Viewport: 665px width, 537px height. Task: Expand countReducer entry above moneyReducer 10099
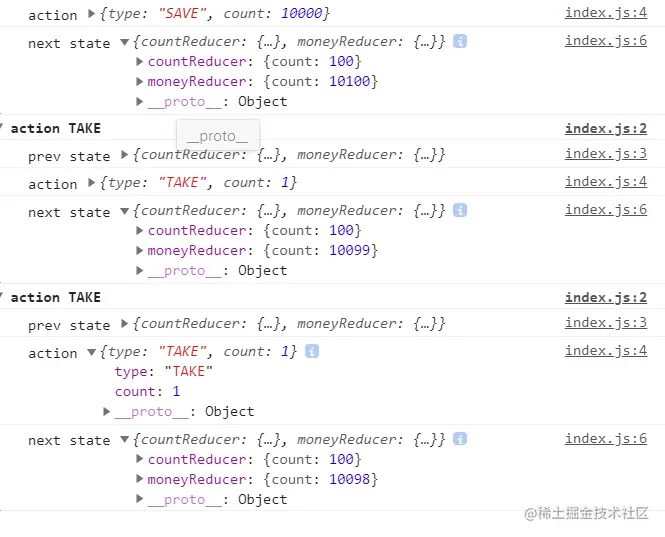click(140, 230)
